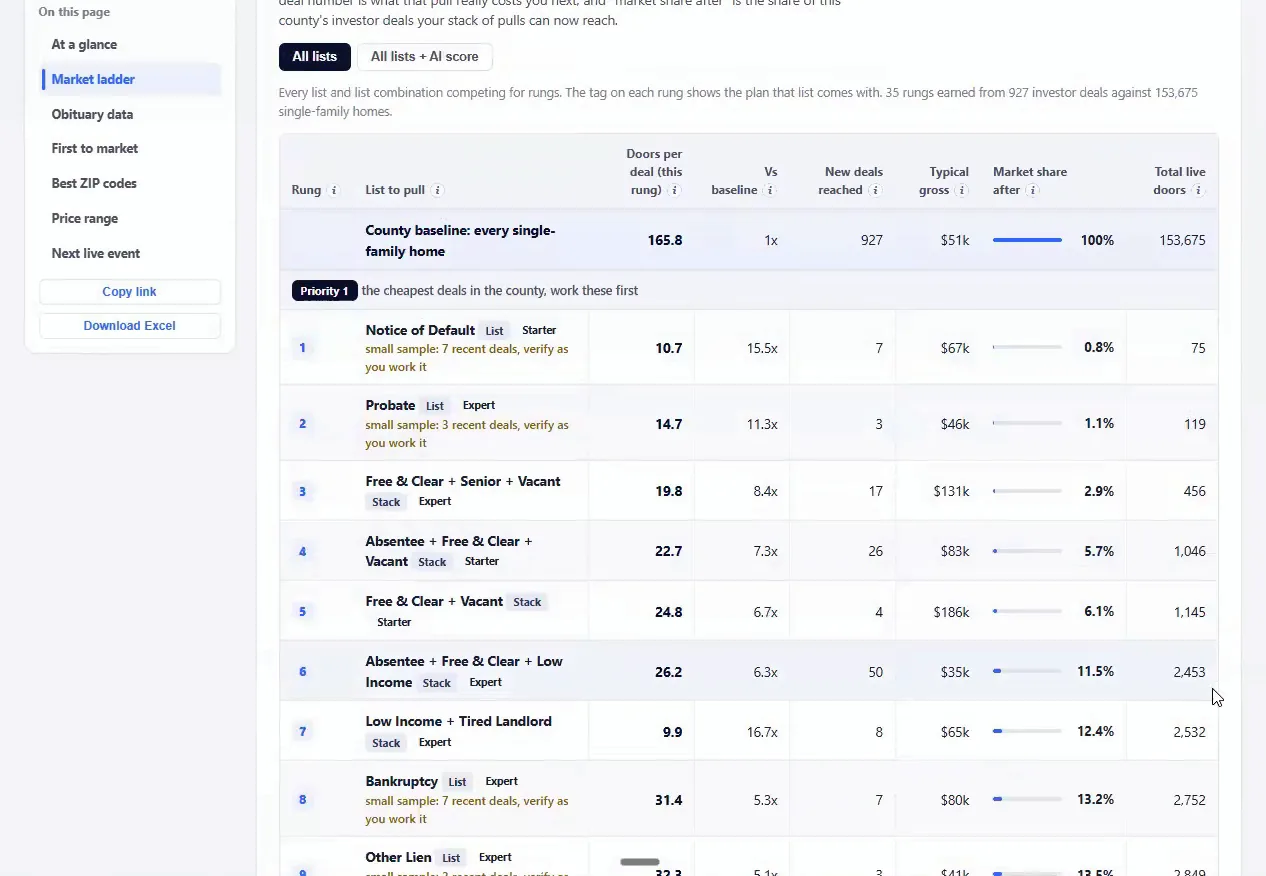Click rung badge 7 for Tired Landlord row

(302, 732)
